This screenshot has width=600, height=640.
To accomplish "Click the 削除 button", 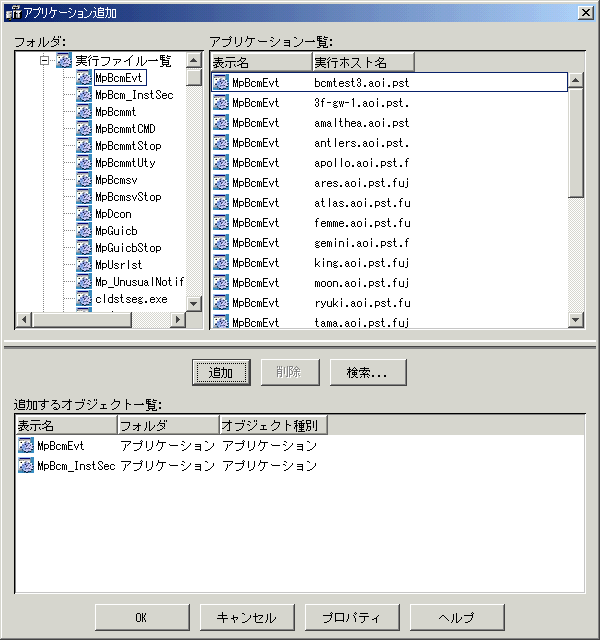I will (x=290, y=372).
